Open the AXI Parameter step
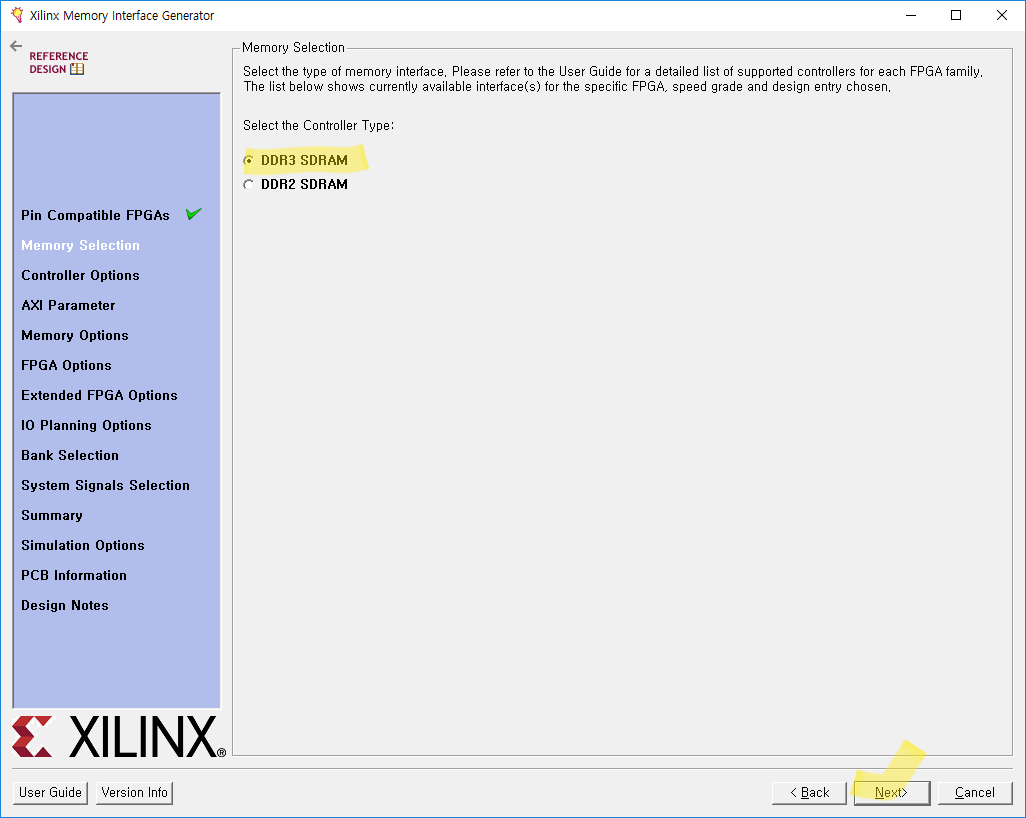 (68, 306)
